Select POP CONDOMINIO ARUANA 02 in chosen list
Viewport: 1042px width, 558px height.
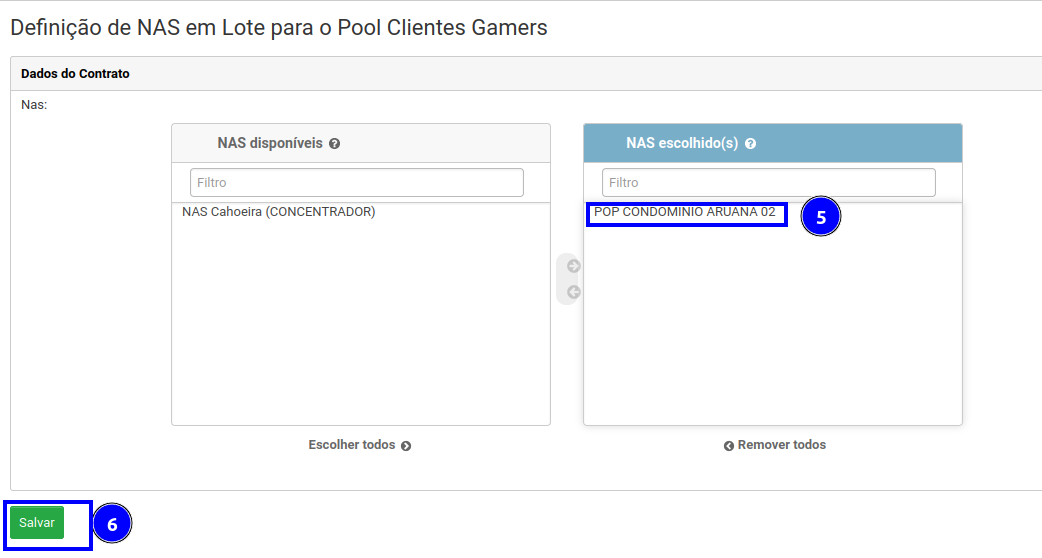click(685, 212)
